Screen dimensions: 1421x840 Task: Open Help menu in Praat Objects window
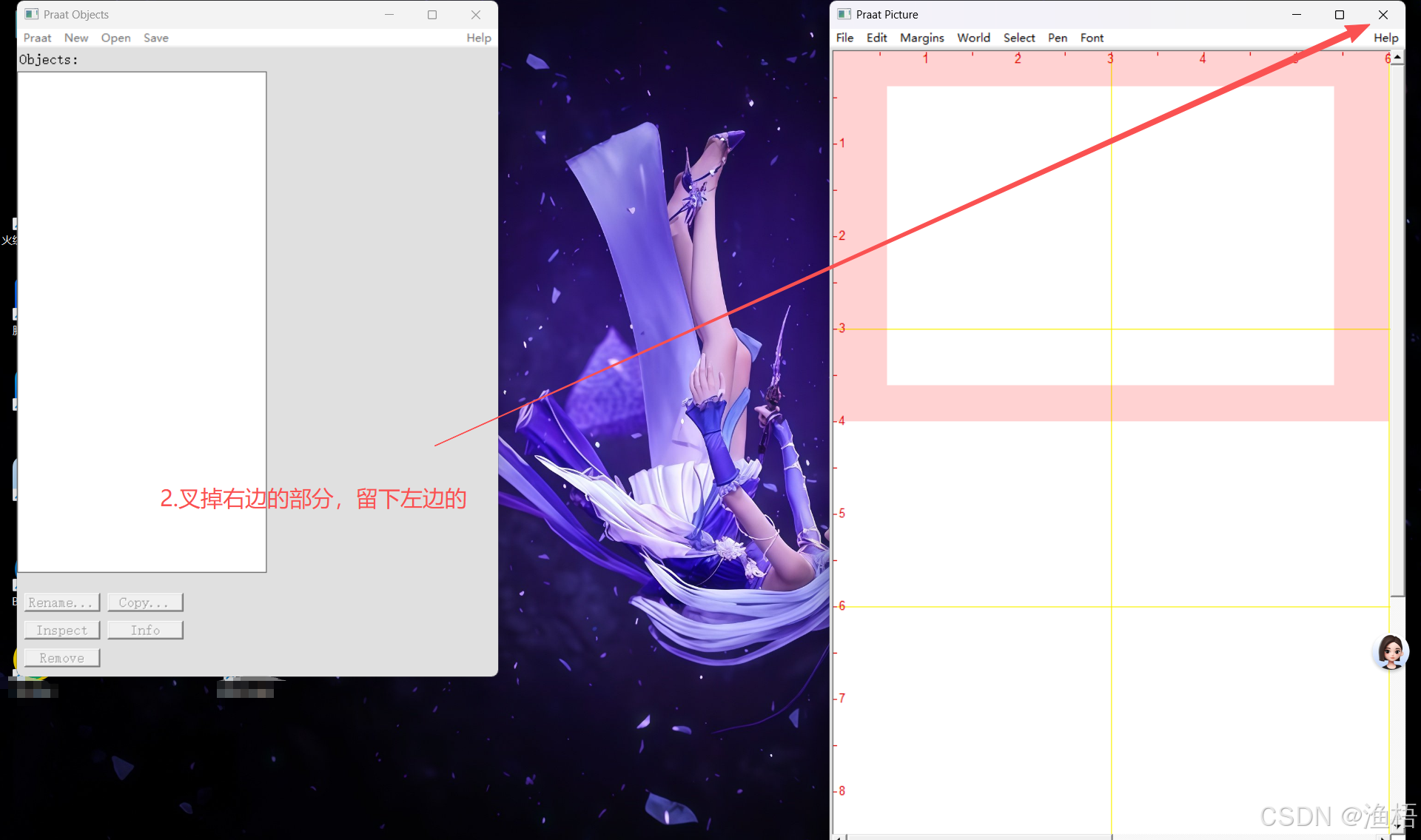click(478, 38)
